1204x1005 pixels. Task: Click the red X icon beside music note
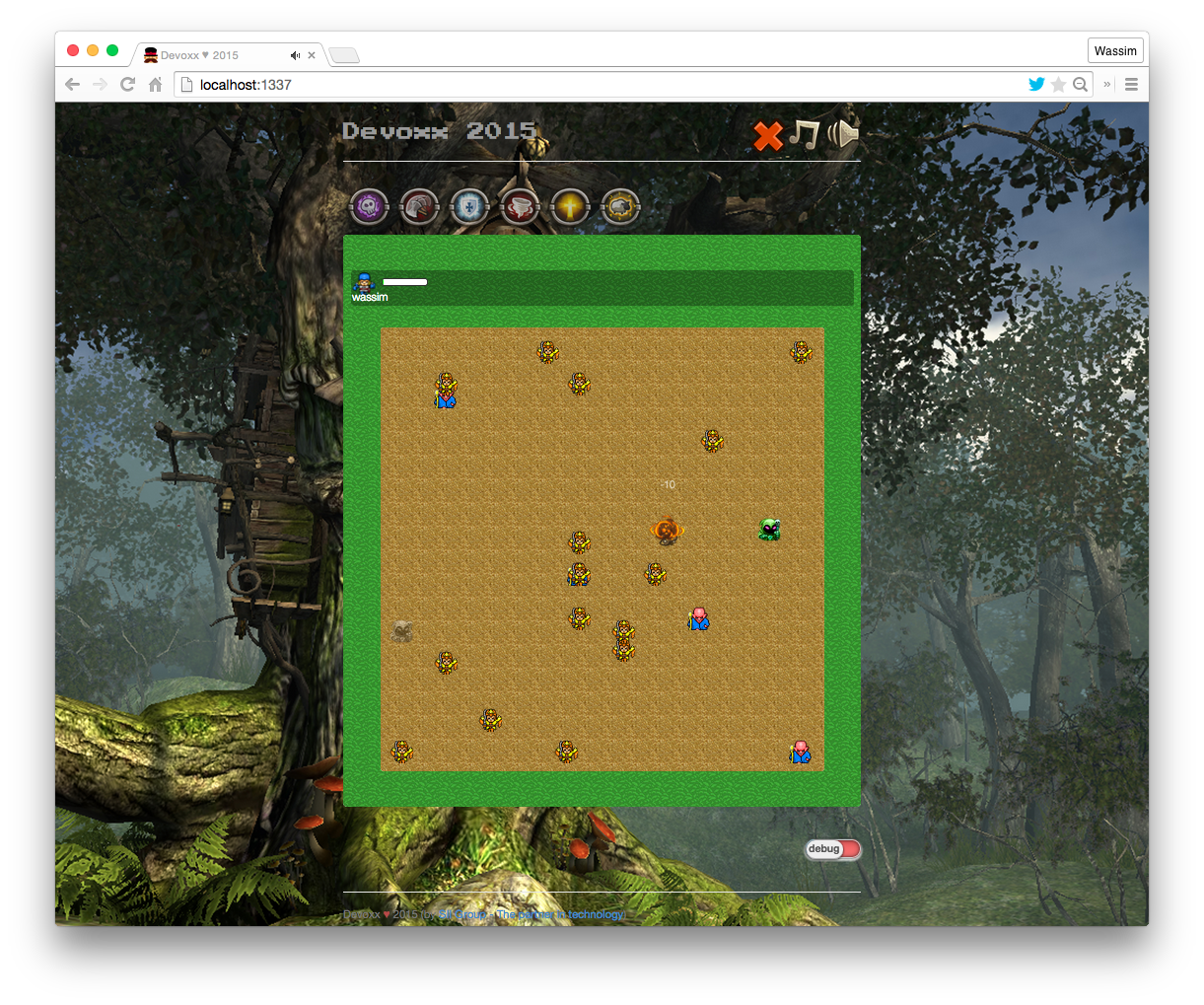click(x=768, y=135)
